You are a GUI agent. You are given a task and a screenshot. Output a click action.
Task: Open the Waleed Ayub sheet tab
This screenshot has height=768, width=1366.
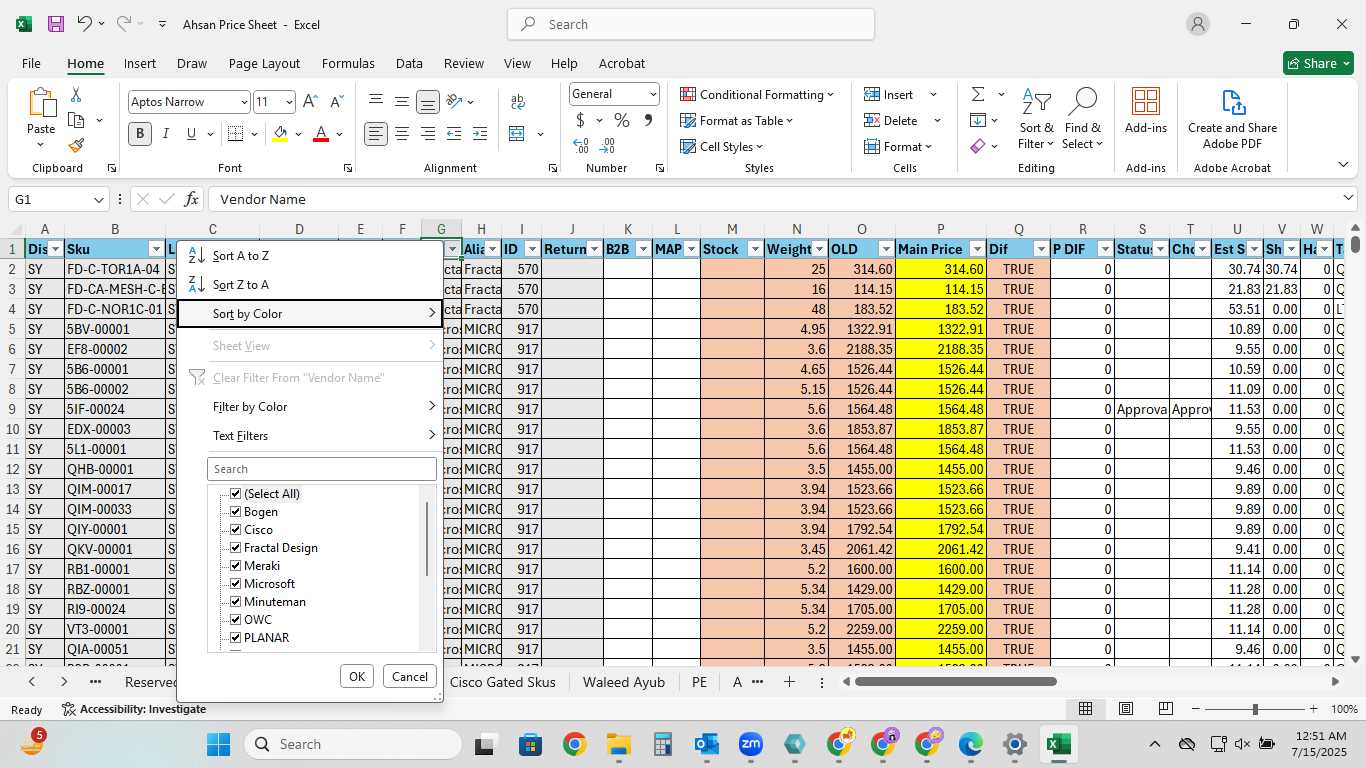[623, 682]
